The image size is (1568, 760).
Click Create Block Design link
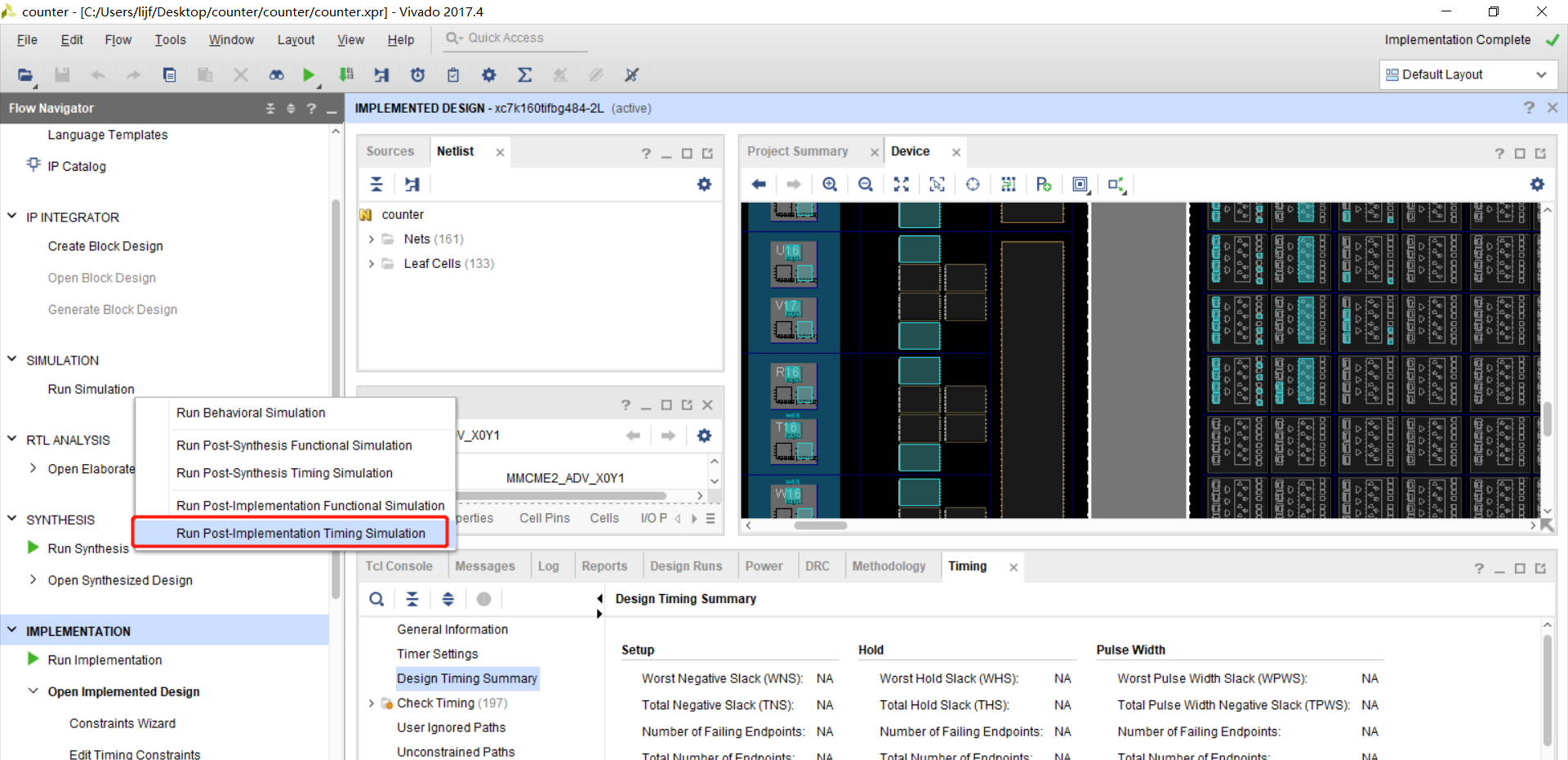pos(105,247)
